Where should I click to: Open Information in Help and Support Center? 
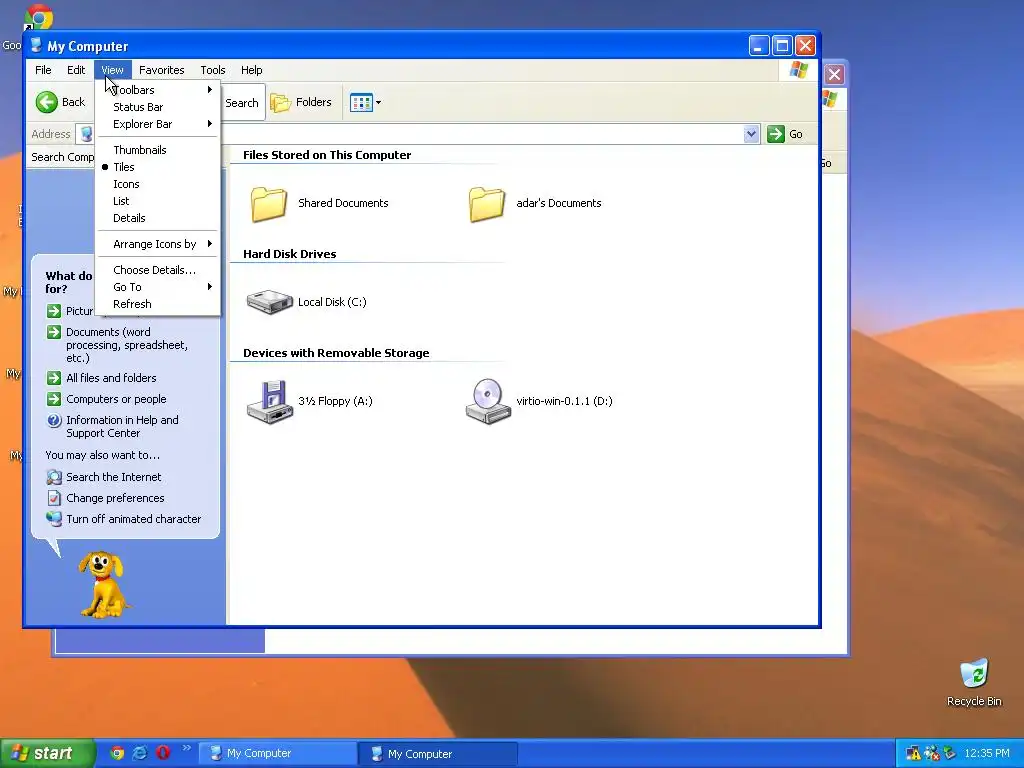[122, 426]
